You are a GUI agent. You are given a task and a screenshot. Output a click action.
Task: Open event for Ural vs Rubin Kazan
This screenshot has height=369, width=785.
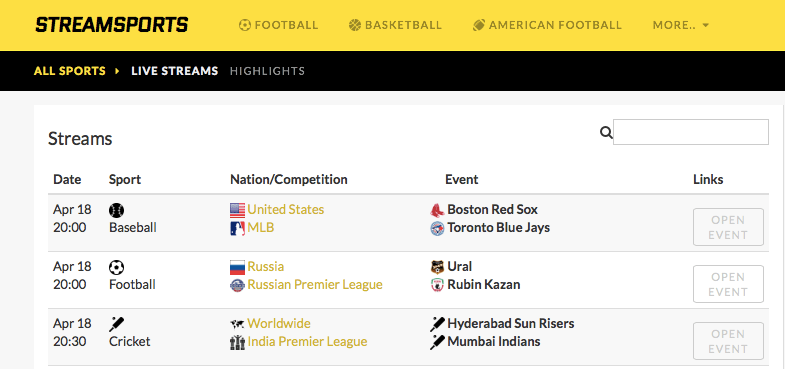pyautogui.click(x=728, y=284)
